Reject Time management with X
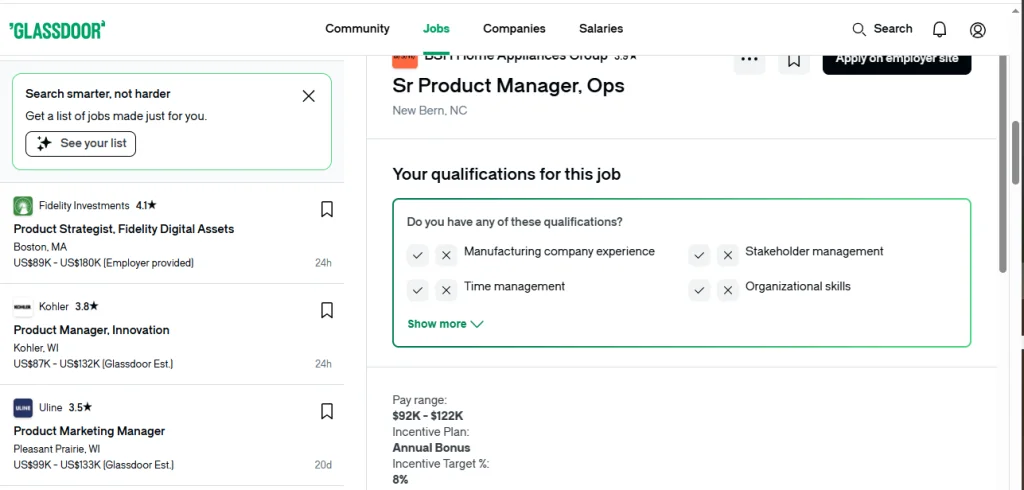The height and width of the screenshot is (490, 1024). pyautogui.click(x=447, y=290)
